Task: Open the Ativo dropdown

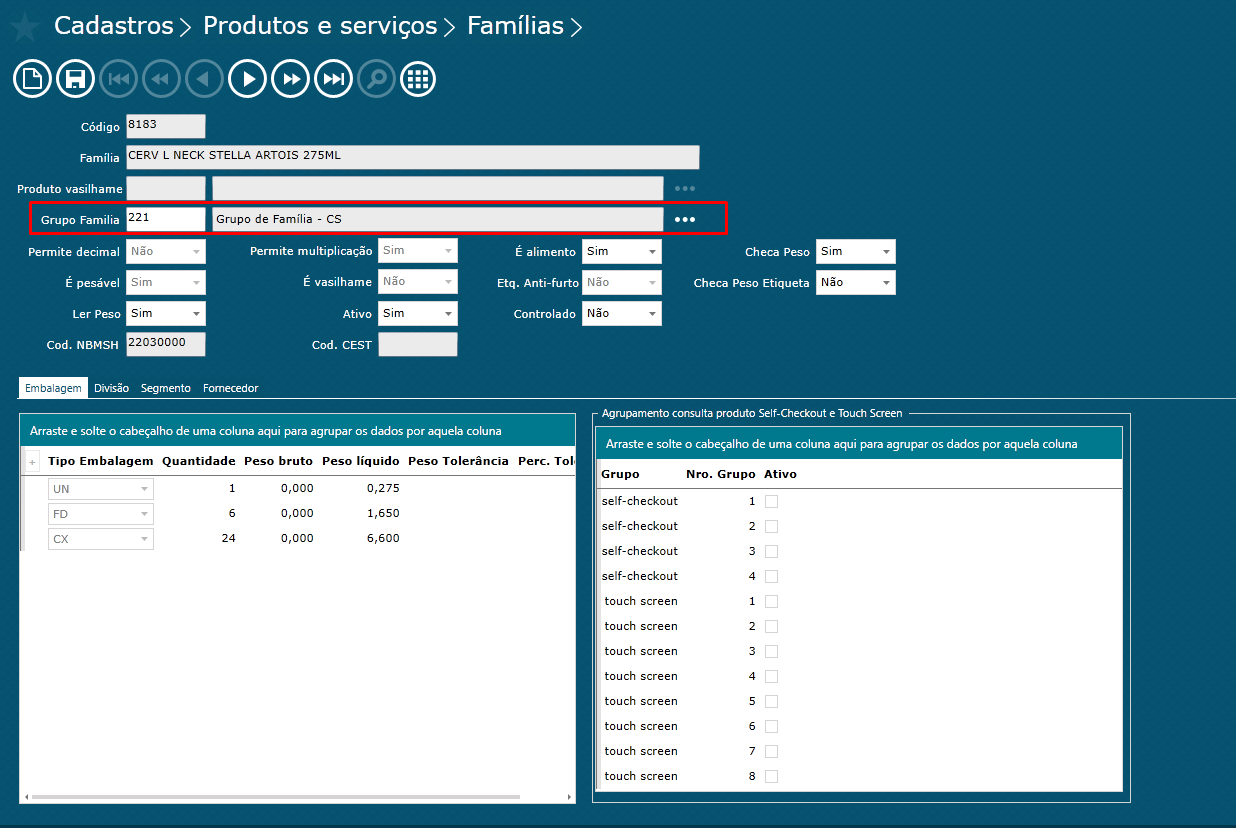Action: [x=418, y=314]
